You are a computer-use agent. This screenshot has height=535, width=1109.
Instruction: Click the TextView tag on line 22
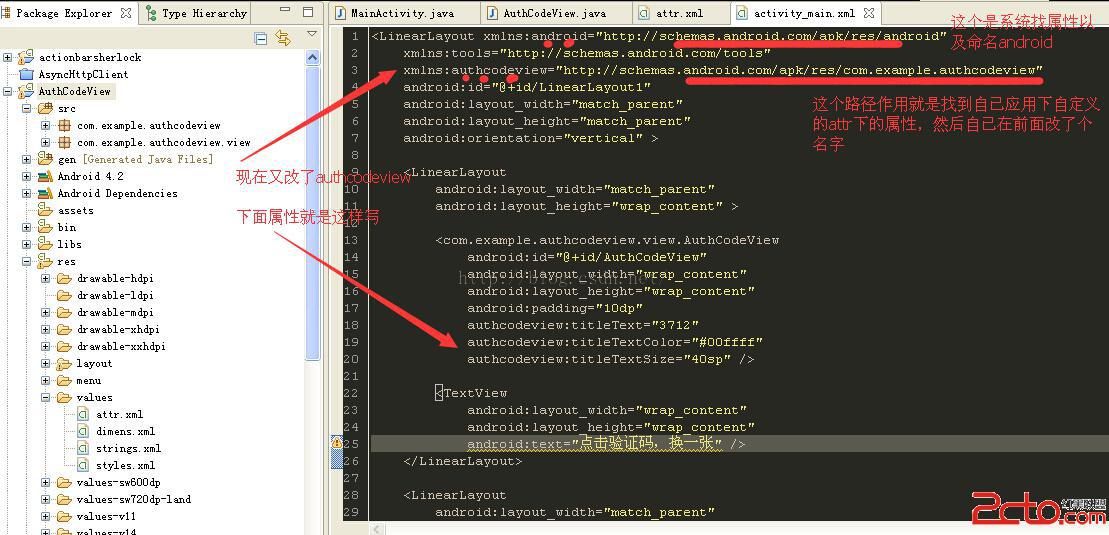click(472, 393)
